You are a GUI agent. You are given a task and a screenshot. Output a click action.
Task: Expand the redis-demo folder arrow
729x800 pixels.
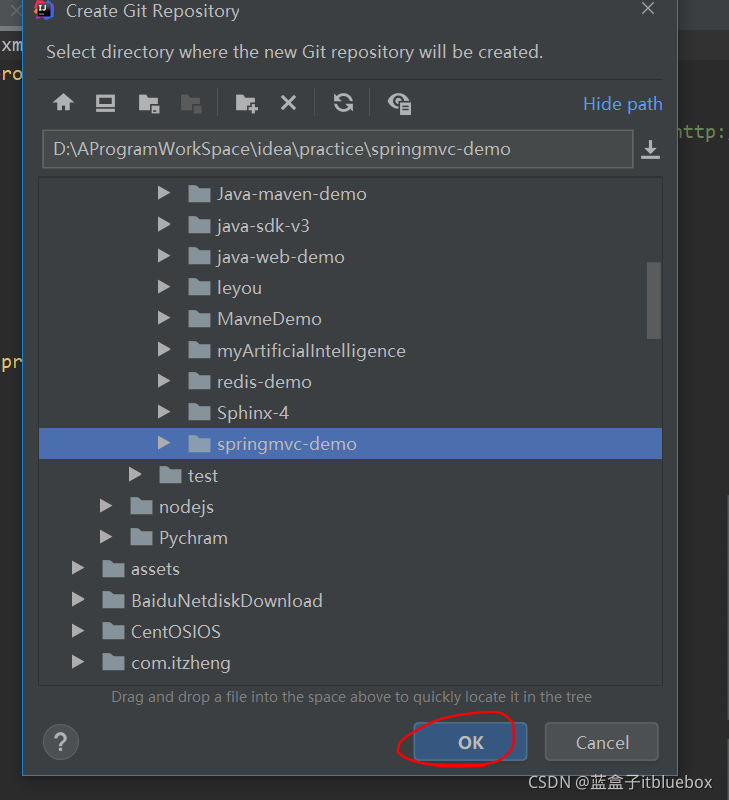click(x=163, y=381)
